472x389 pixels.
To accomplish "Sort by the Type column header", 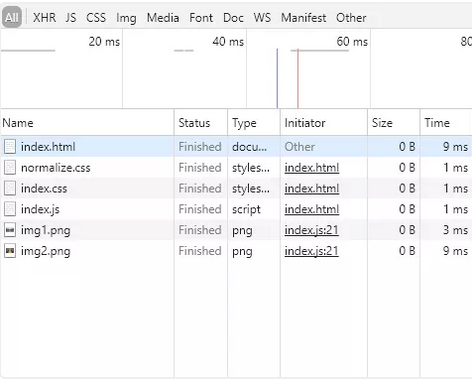I will point(254,123).
